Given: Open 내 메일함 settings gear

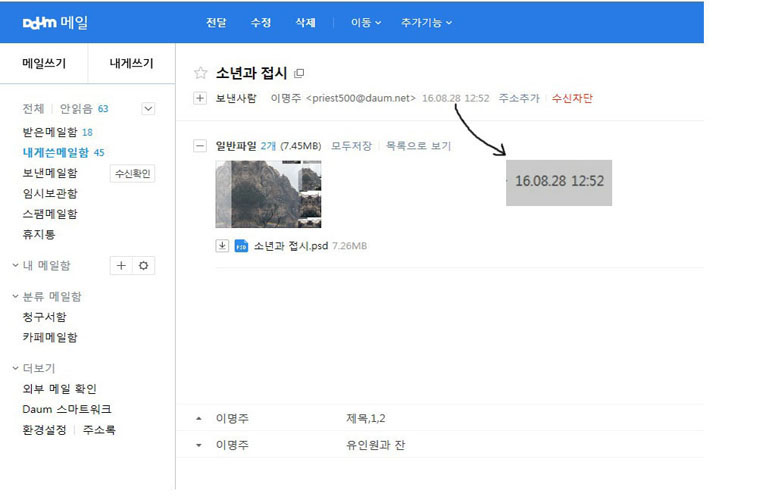Looking at the screenshot, I should pos(143,265).
